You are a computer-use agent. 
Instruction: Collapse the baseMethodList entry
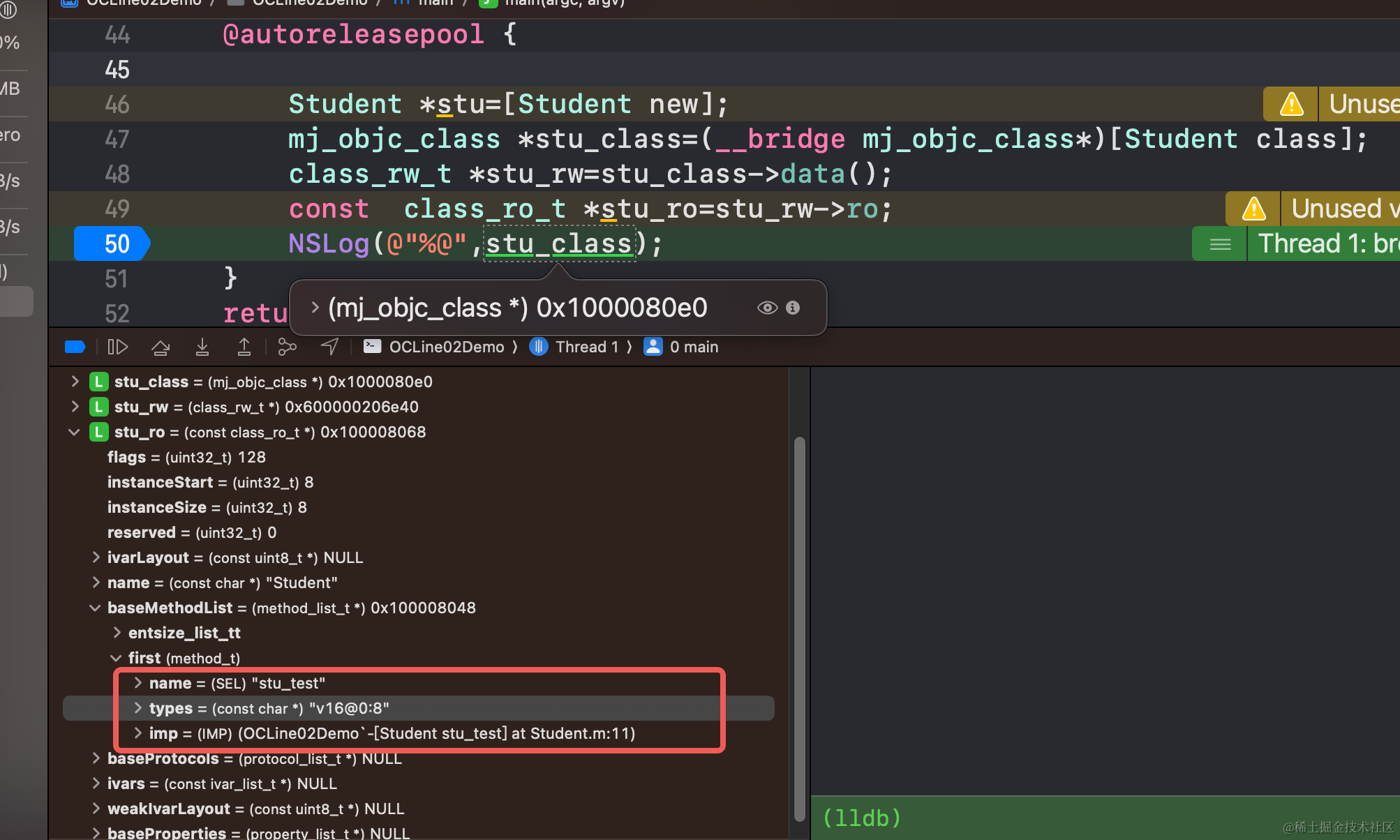[x=95, y=608]
